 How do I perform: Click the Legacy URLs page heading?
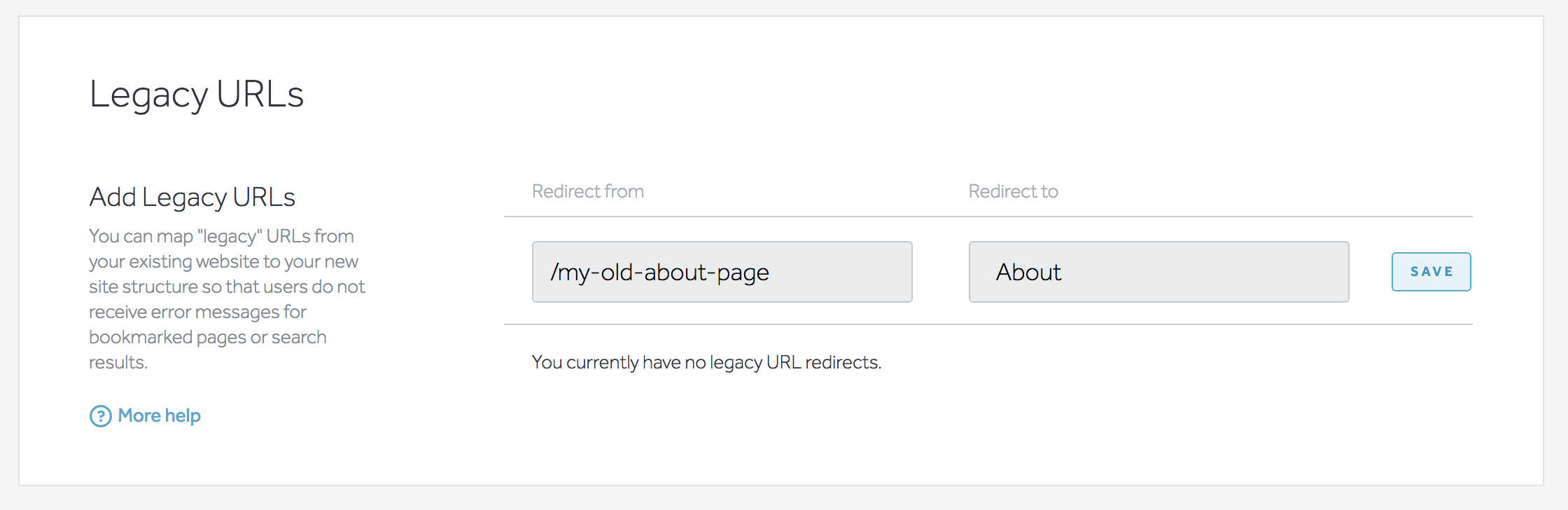[x=197, y=95]
